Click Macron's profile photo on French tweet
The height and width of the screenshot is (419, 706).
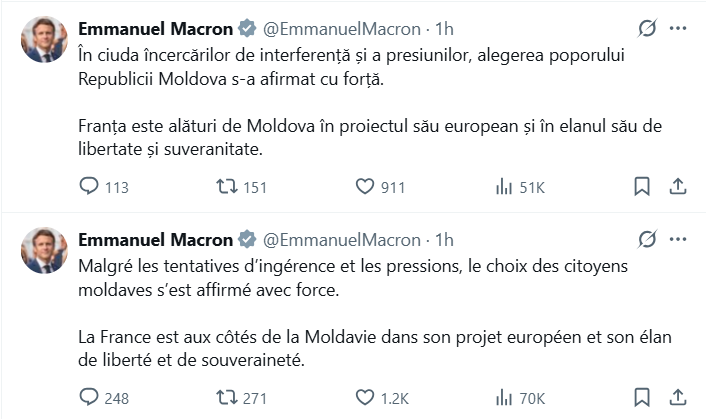click(44, 251)
